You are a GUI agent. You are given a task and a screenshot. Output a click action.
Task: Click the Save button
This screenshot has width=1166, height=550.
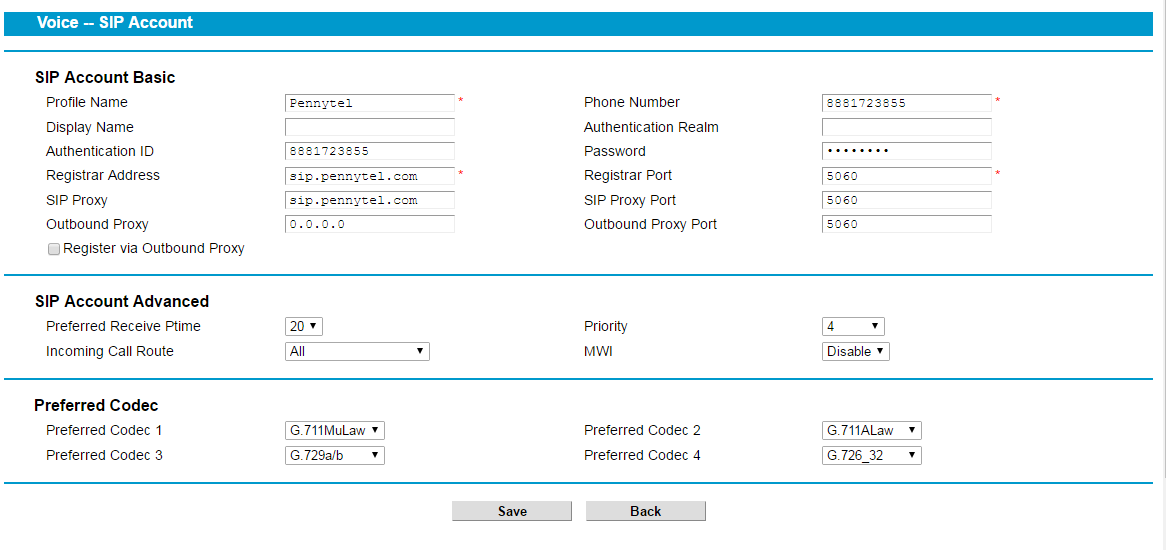512,511
